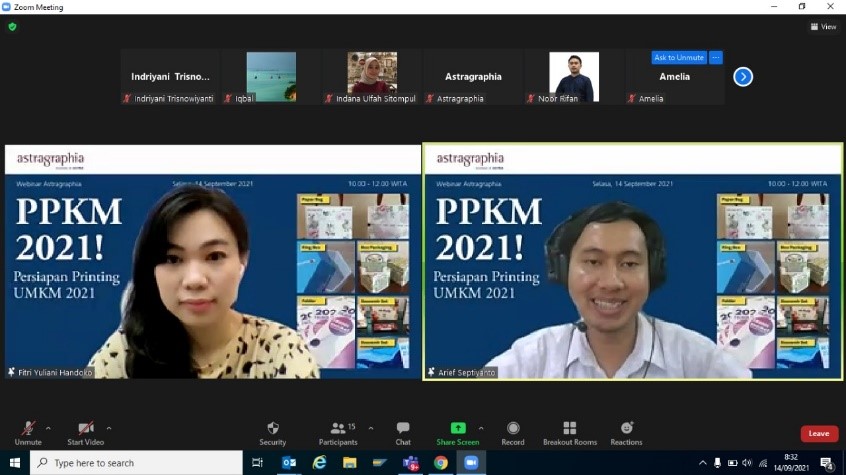Viewport: 846px width, 475px height.
Task: Open Outlook from the taskbar
Action: [x=289, y=463]
